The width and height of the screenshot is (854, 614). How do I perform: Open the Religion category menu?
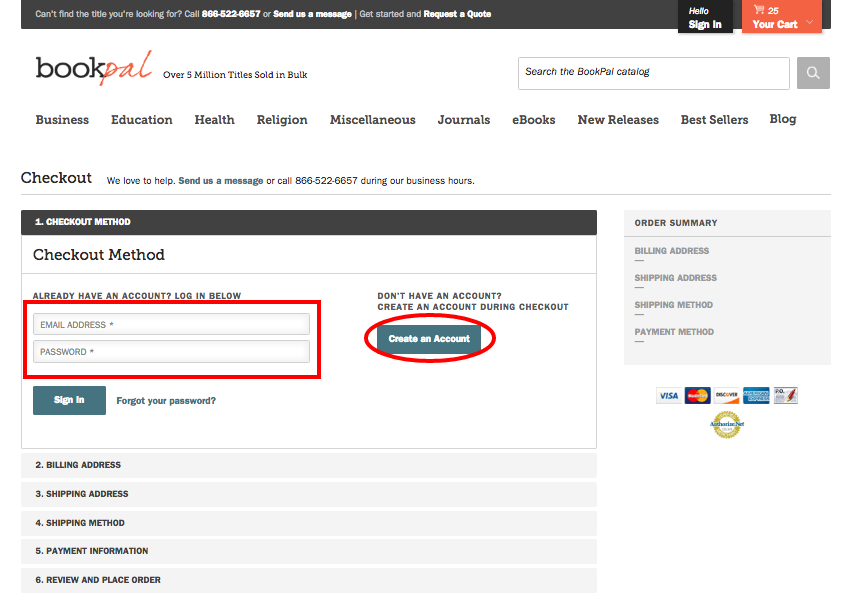click(x=282, y=120)
